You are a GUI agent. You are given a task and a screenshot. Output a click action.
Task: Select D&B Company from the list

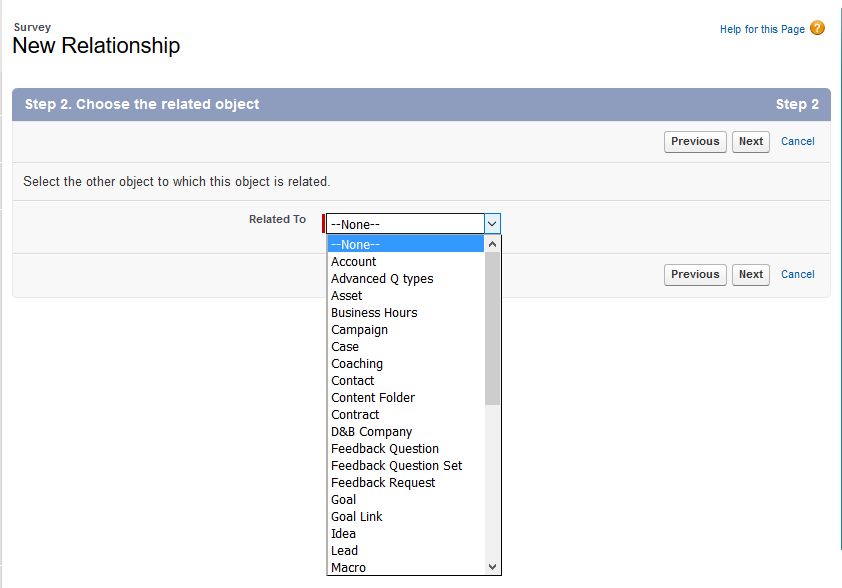[371, 432]
